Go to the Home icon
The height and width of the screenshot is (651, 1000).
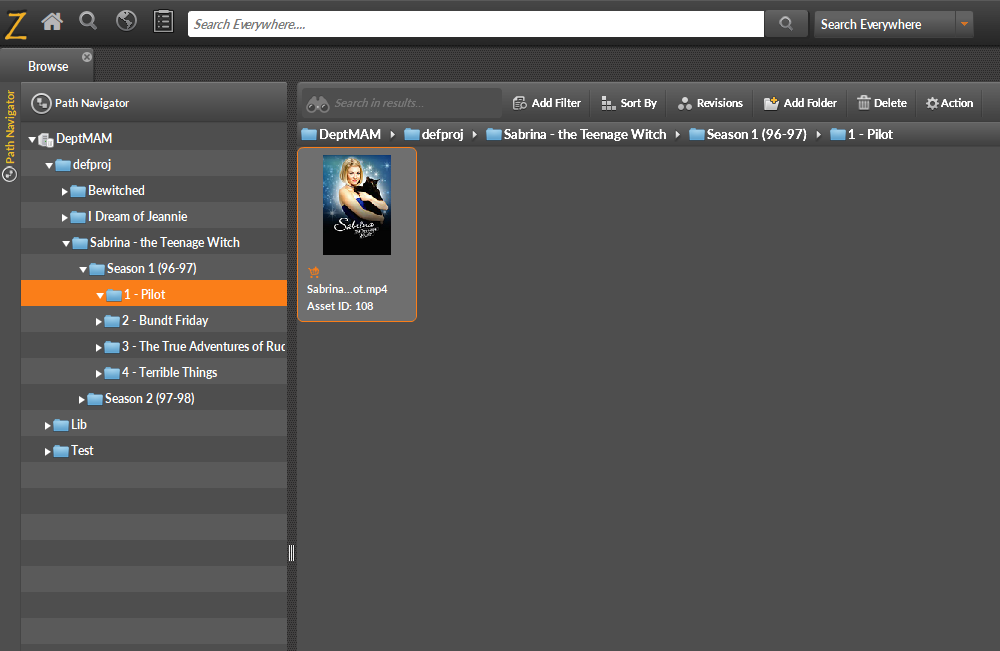(52, 22)
